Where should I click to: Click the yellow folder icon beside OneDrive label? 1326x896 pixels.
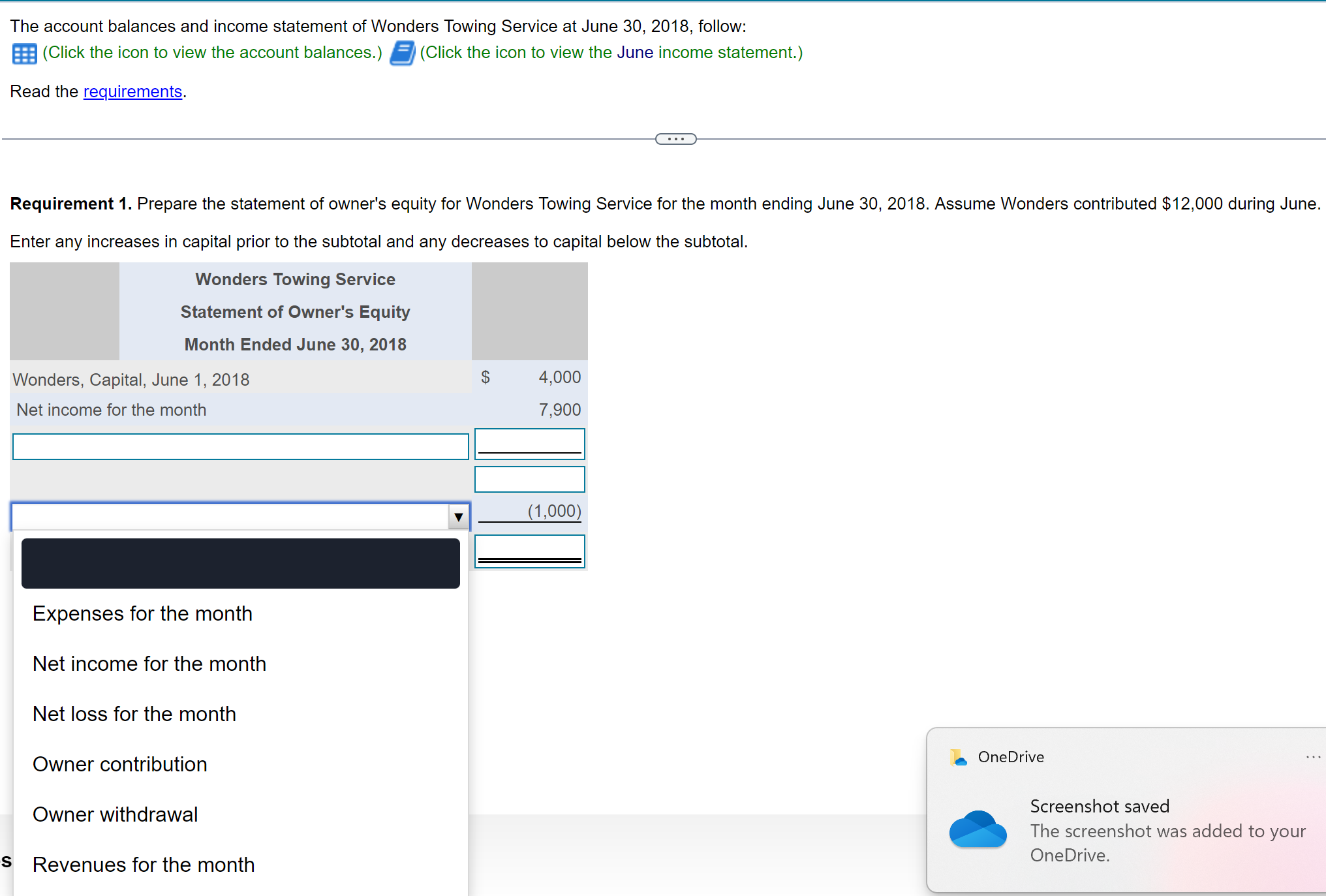(x=957, y=757)
